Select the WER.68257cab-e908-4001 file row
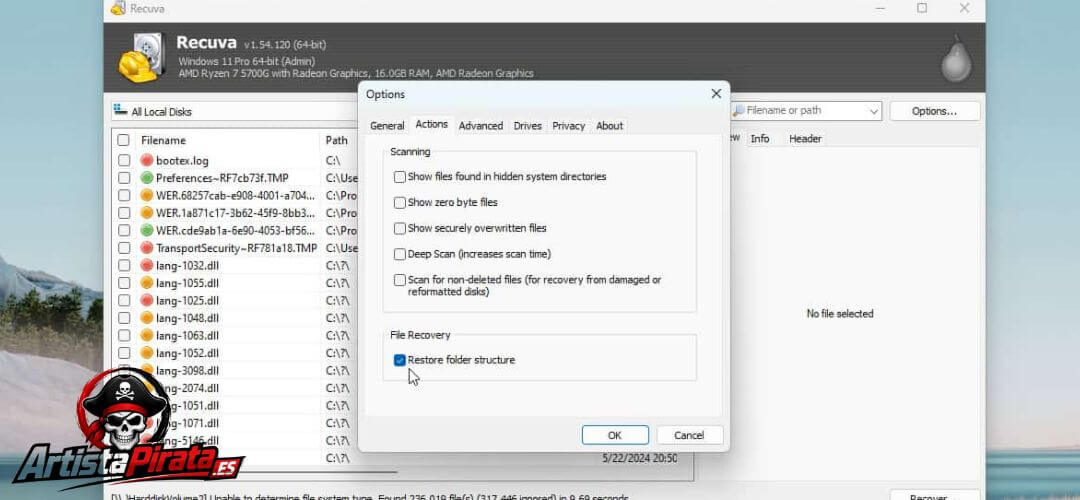Viewport: 1080px width, 500px height. click(x=236, y=195)
